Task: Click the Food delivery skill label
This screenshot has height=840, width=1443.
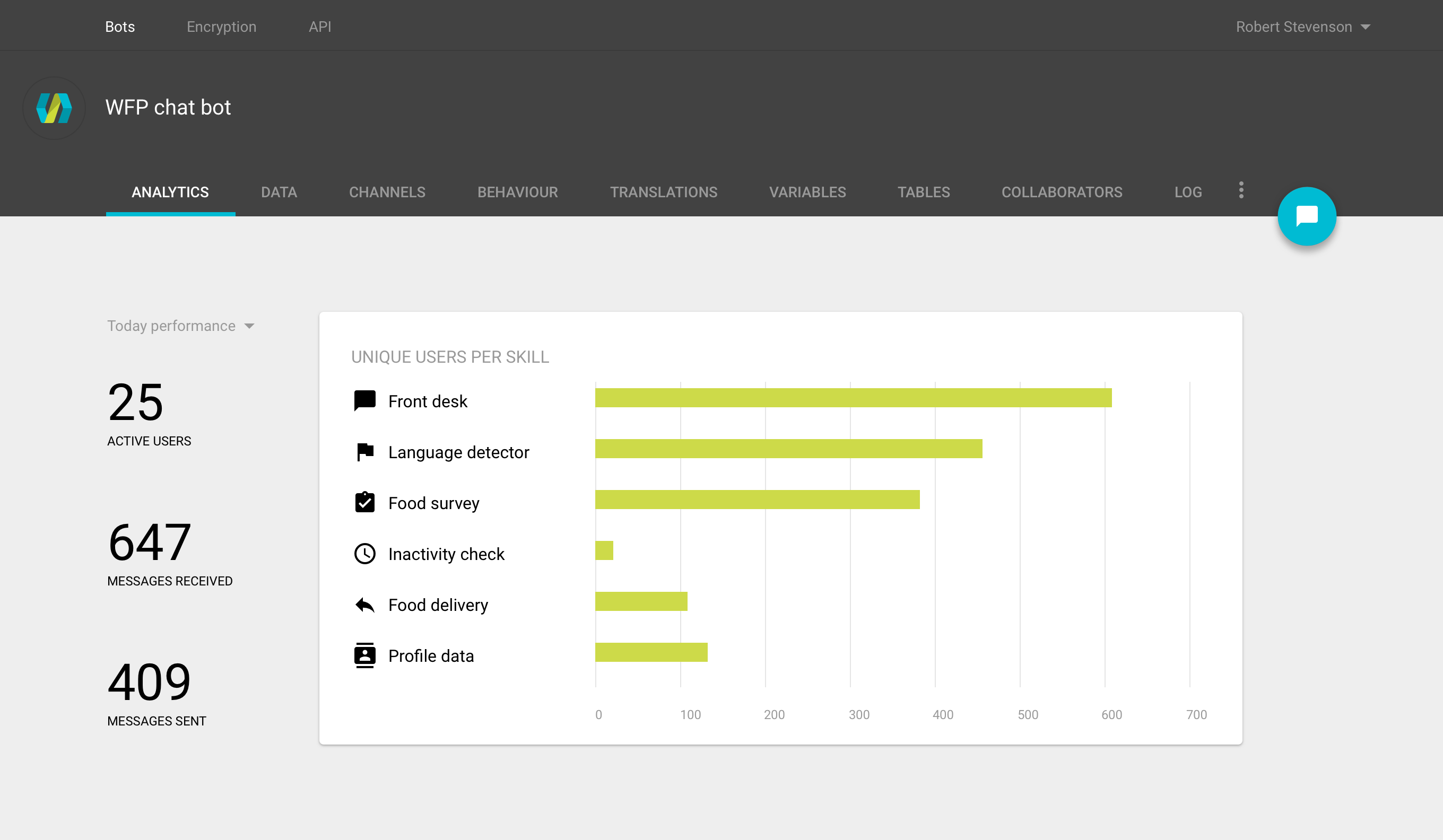Action: 438,605
